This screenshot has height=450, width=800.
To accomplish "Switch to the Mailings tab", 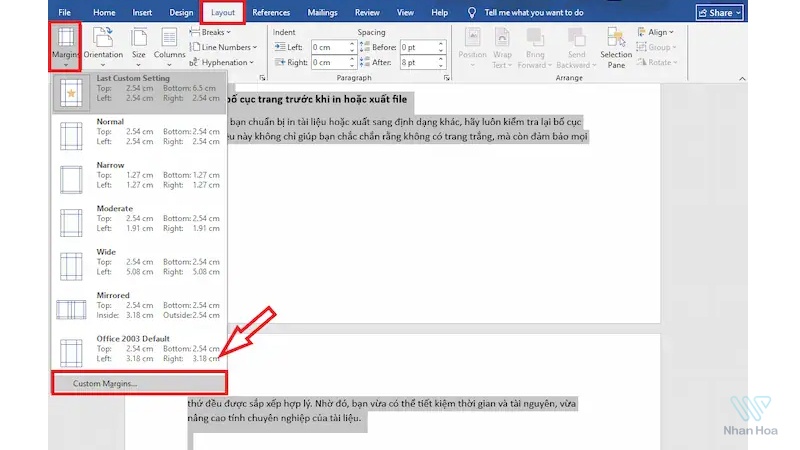I will pyautogui.click(x=322, y=12).
